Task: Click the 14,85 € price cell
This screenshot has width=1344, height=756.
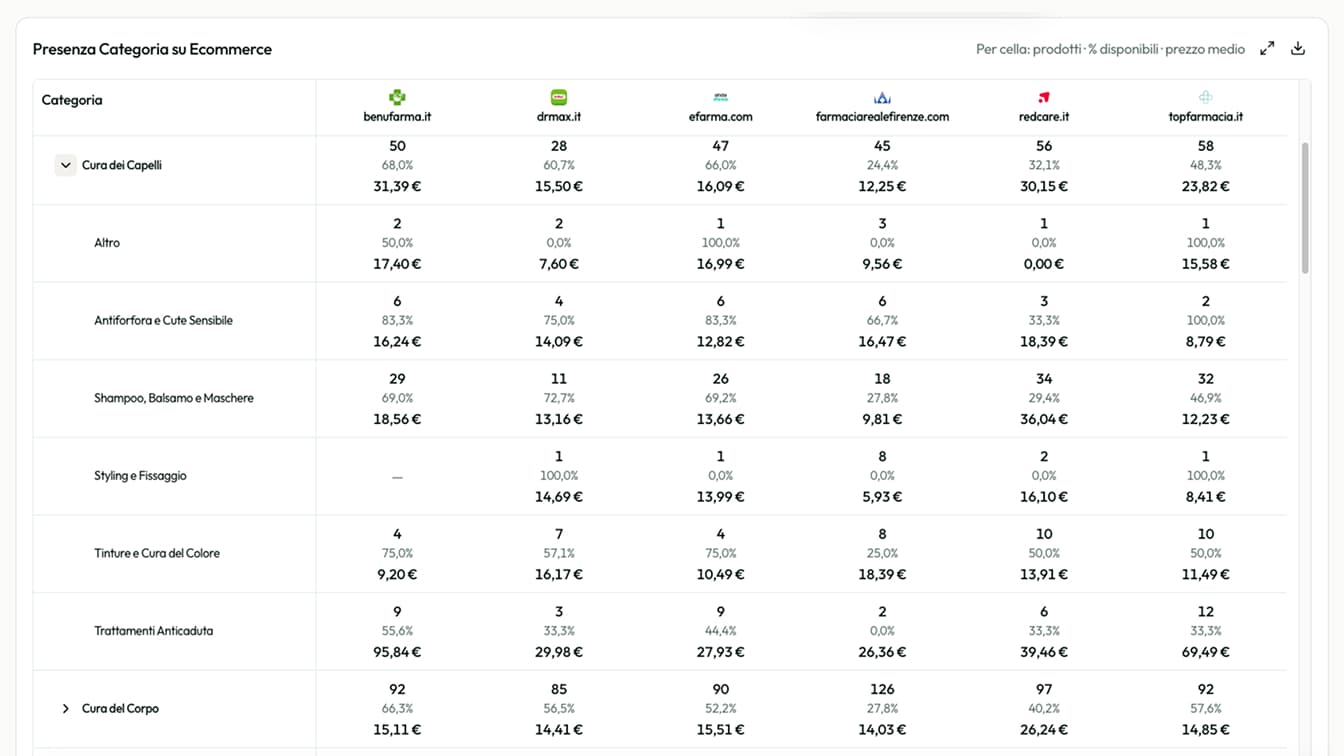Action: point(1205,730)
